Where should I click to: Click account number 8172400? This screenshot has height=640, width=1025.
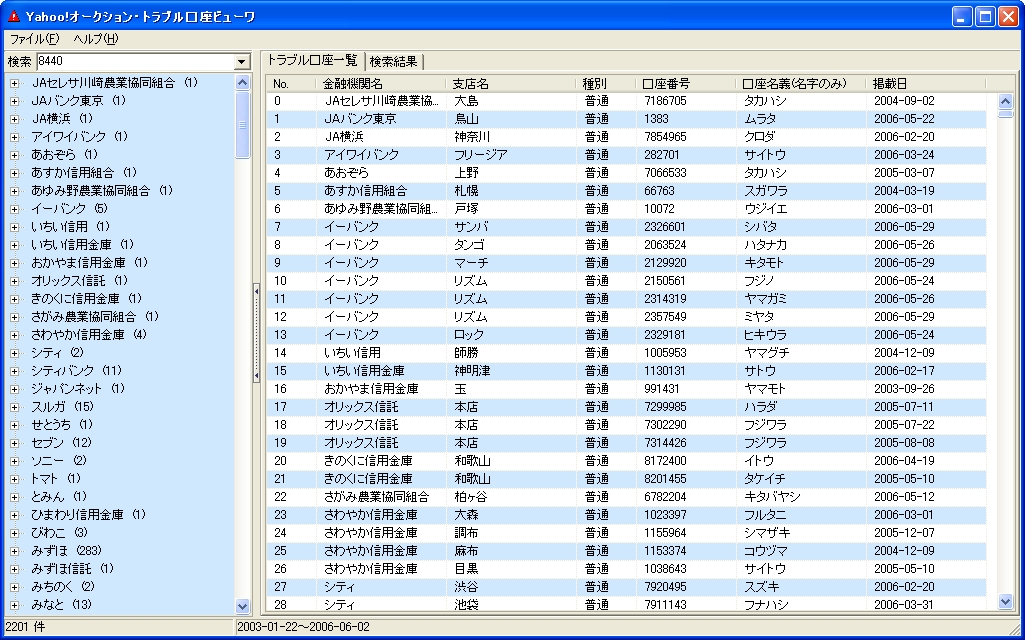[665, 461]
